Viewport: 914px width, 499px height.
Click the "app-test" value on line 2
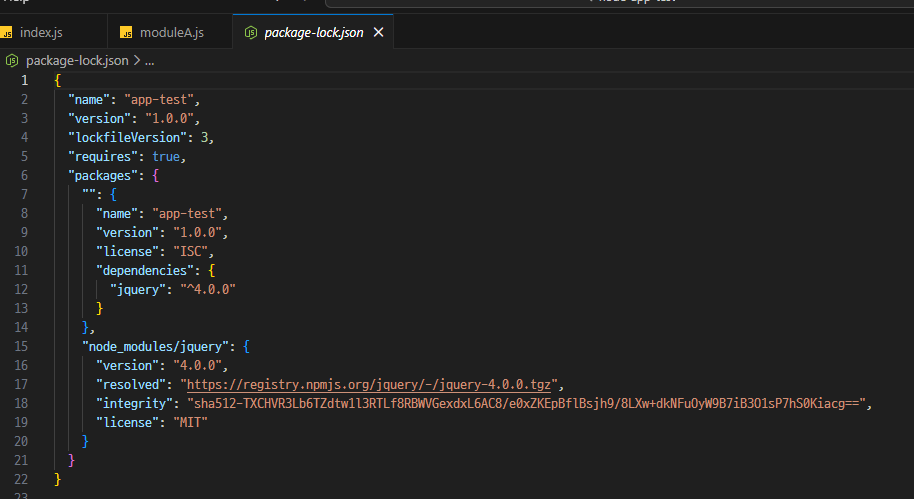[x=159, y=100]
